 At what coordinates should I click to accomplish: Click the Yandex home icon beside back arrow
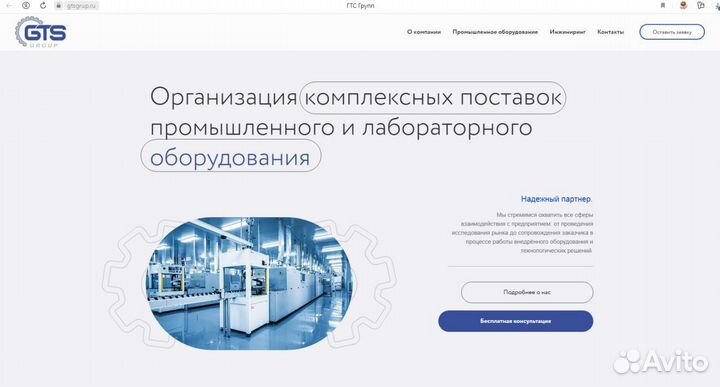(x=26, y=6)
